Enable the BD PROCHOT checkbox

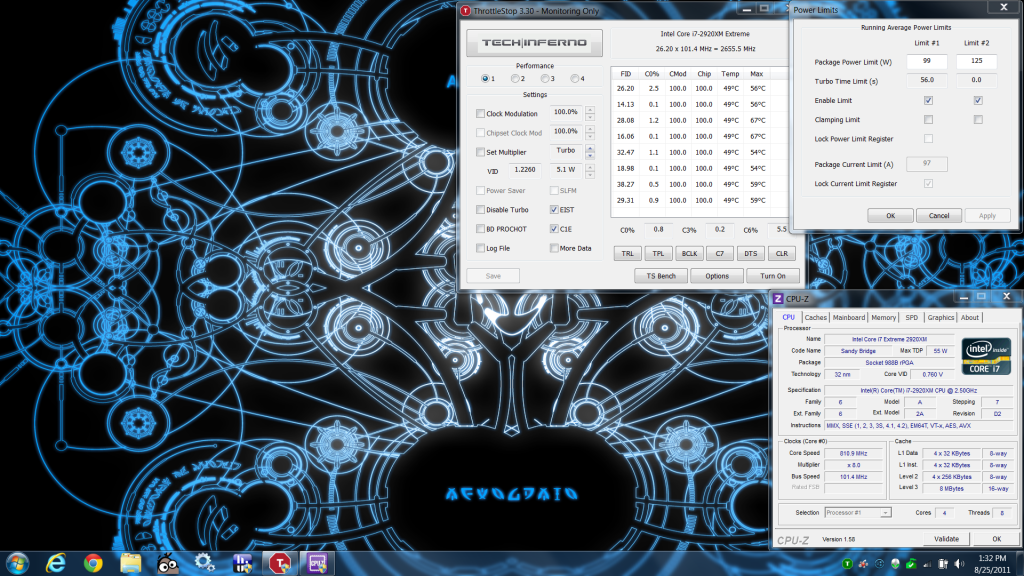(x=481, y=229)
